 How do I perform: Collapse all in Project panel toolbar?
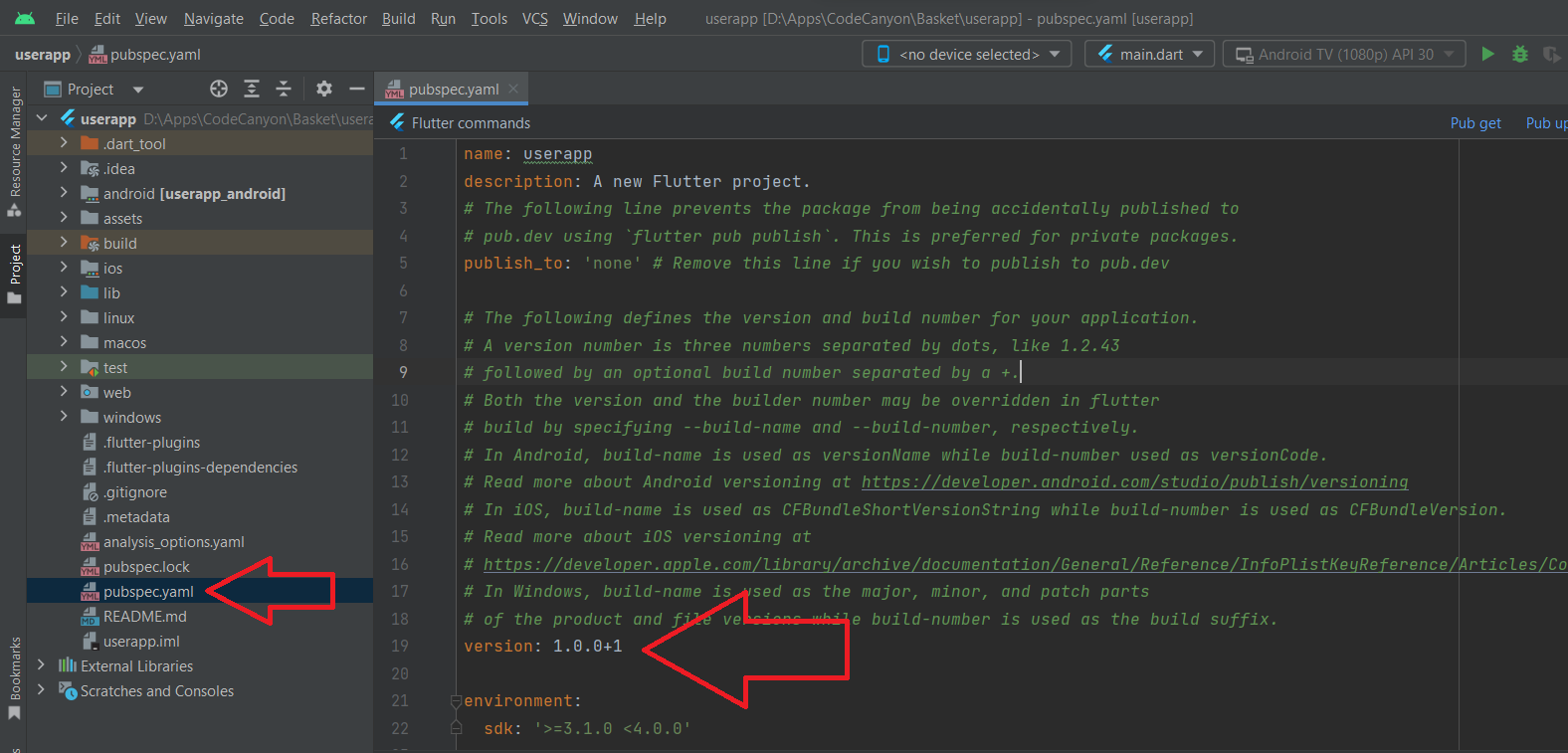(284, 89)
